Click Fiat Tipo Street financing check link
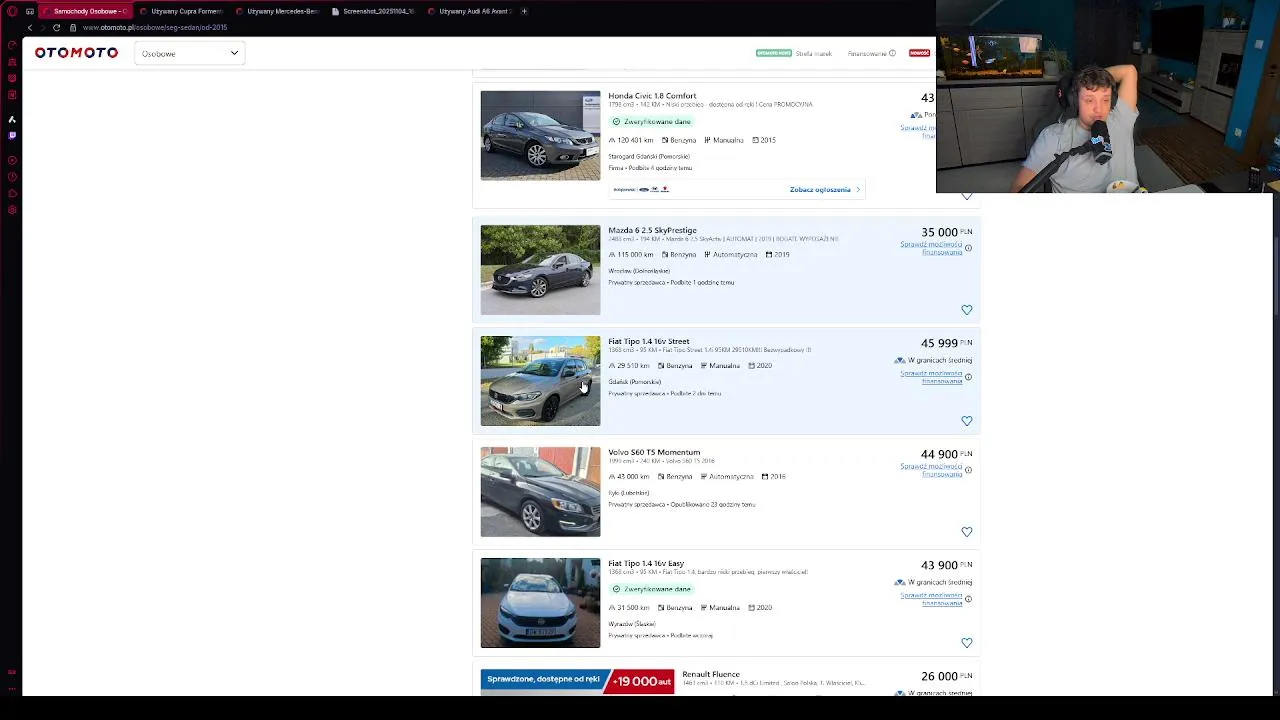 pos(931,377)
